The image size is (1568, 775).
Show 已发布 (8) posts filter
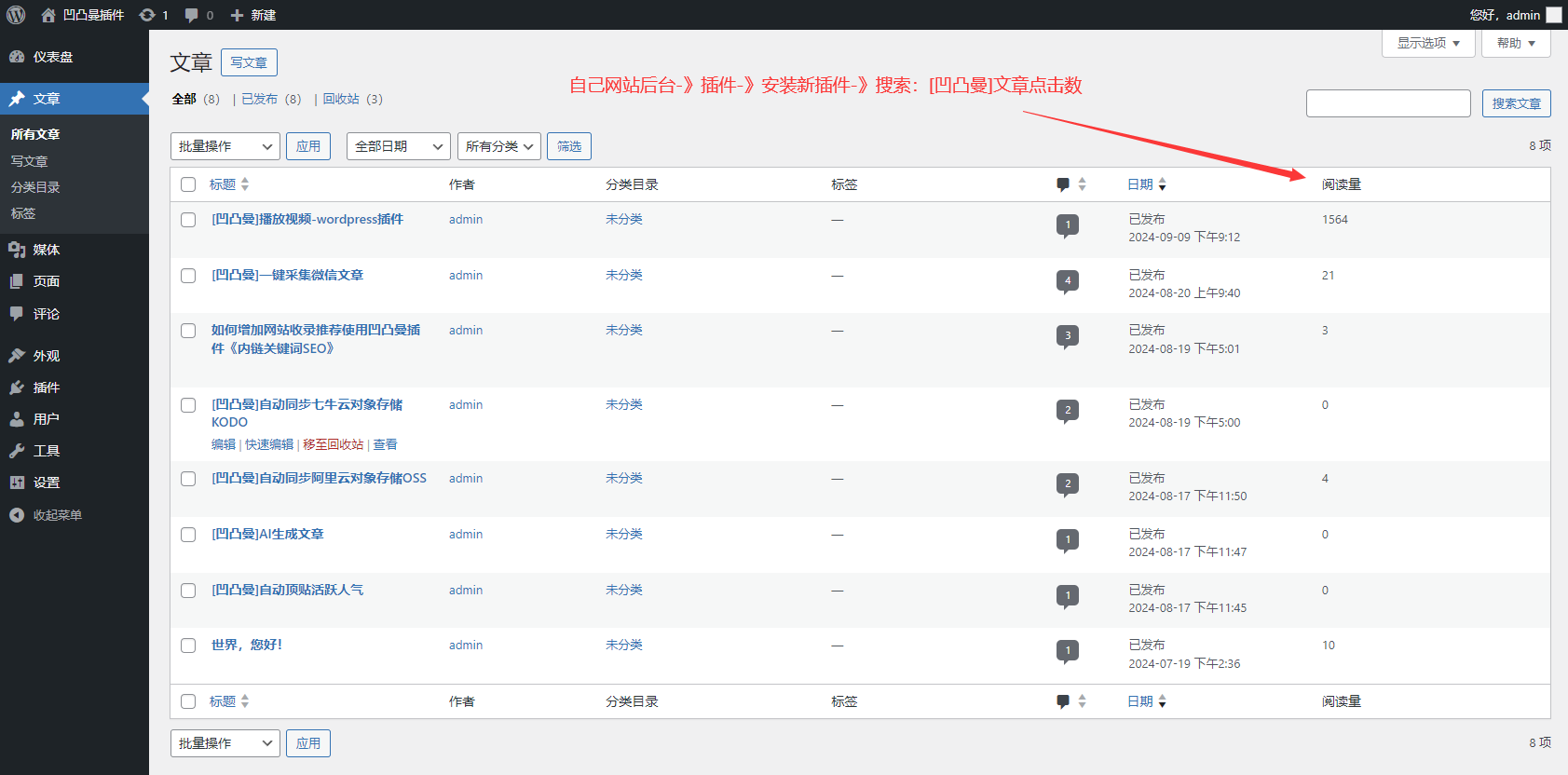click(271, 99)
